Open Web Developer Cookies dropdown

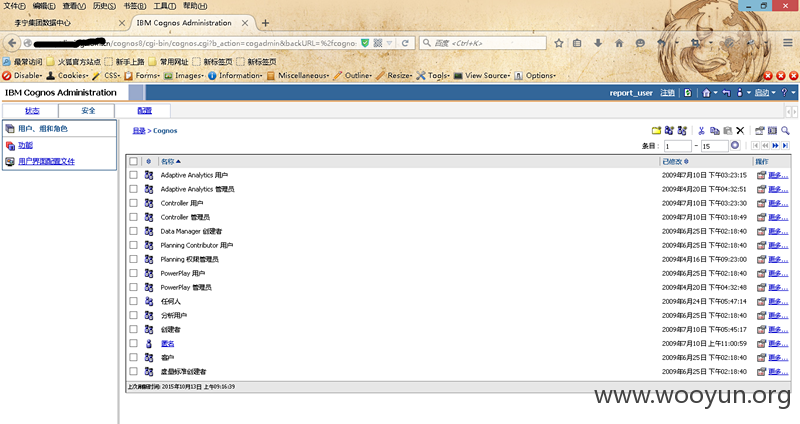(67, 76)
